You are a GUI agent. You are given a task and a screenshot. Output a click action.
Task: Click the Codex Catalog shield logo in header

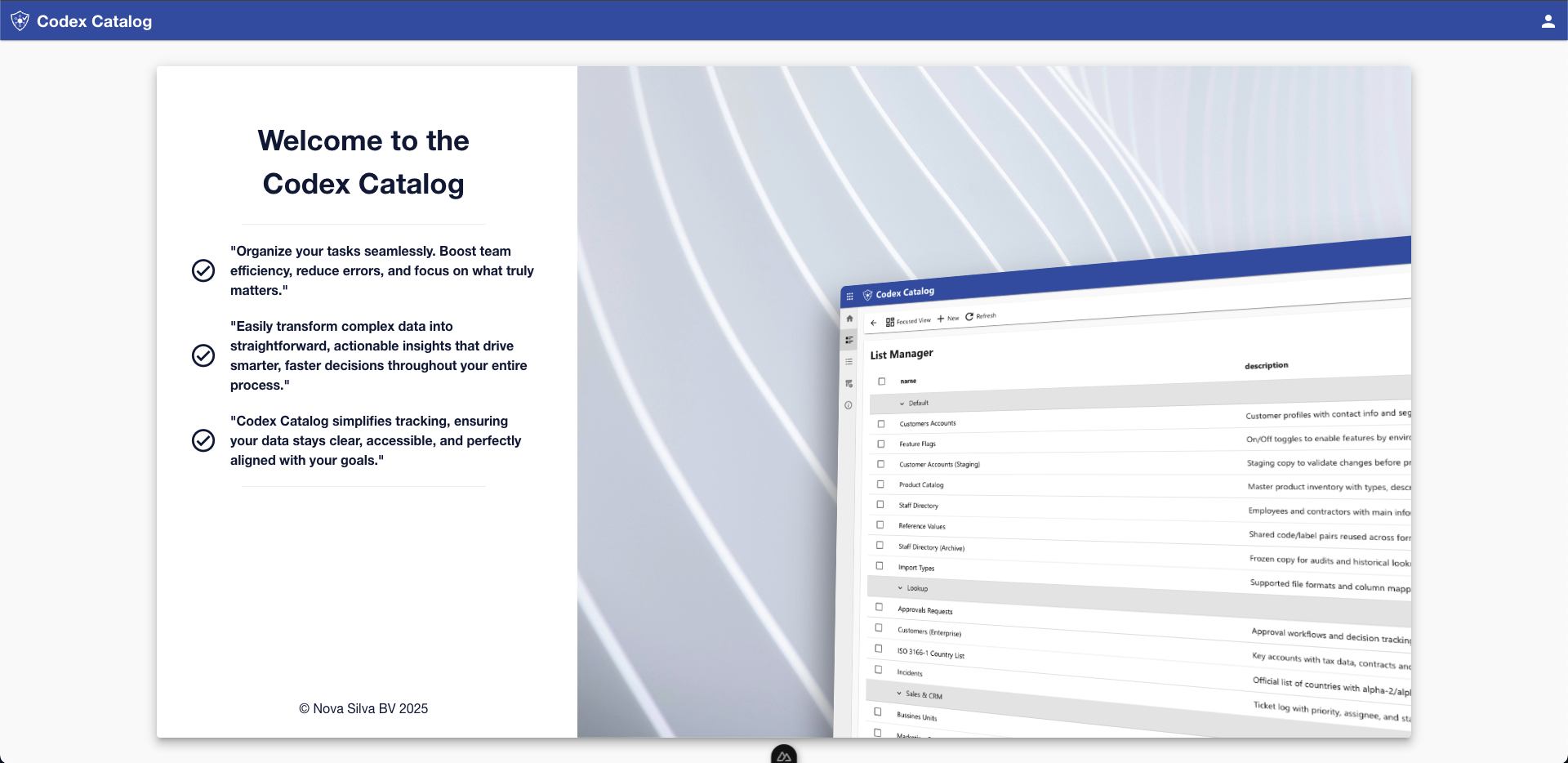[20, 21]
